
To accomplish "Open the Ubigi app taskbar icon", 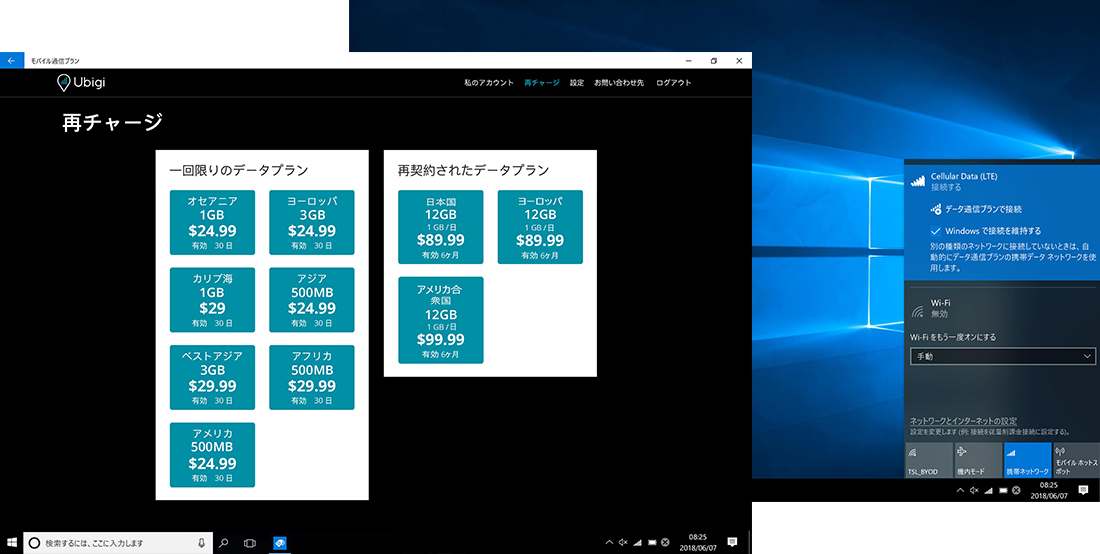I will 279,543.
